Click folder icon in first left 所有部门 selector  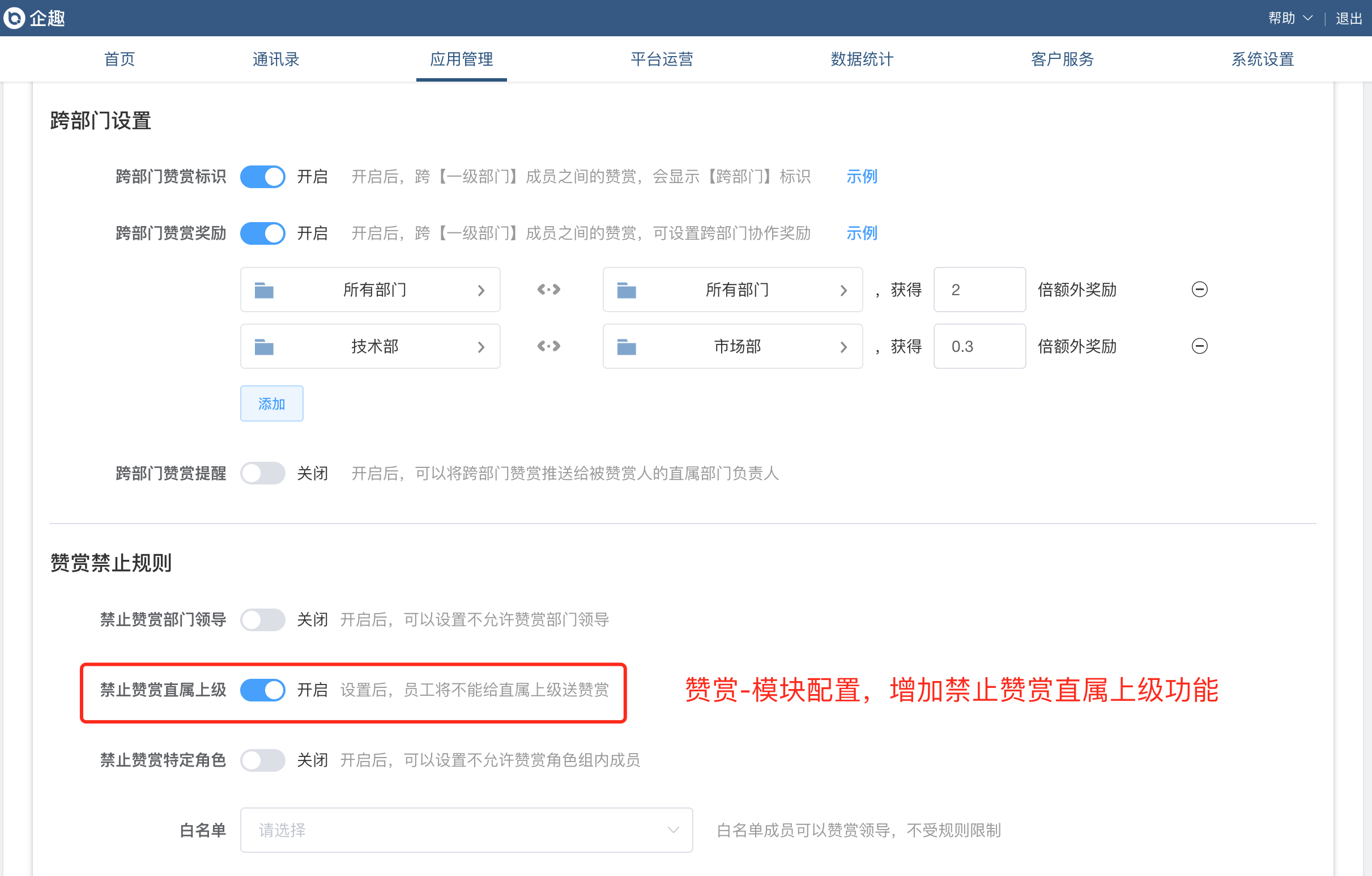(264, 290)
